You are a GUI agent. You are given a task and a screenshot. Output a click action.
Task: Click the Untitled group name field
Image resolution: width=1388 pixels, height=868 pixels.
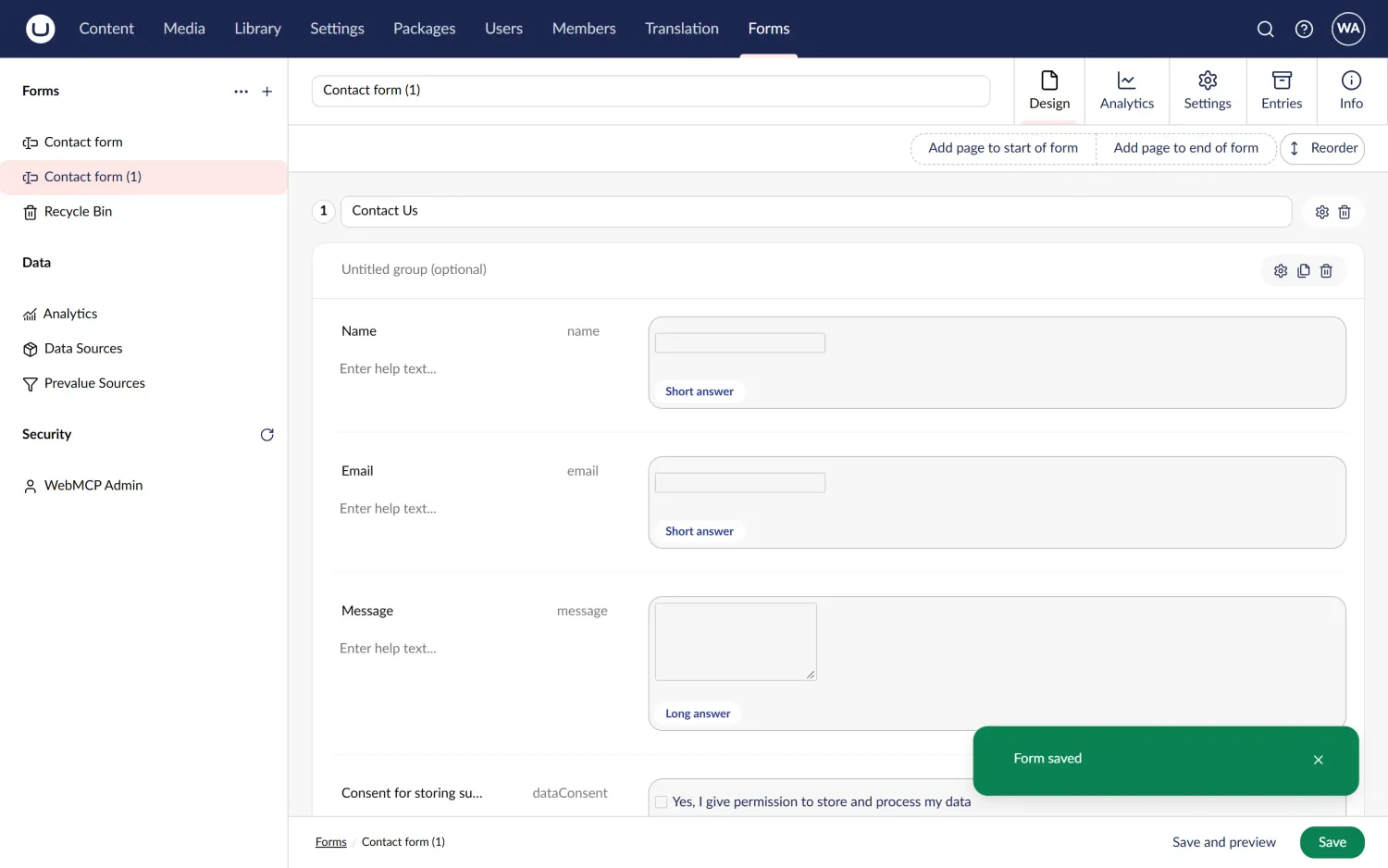point(796,270)
